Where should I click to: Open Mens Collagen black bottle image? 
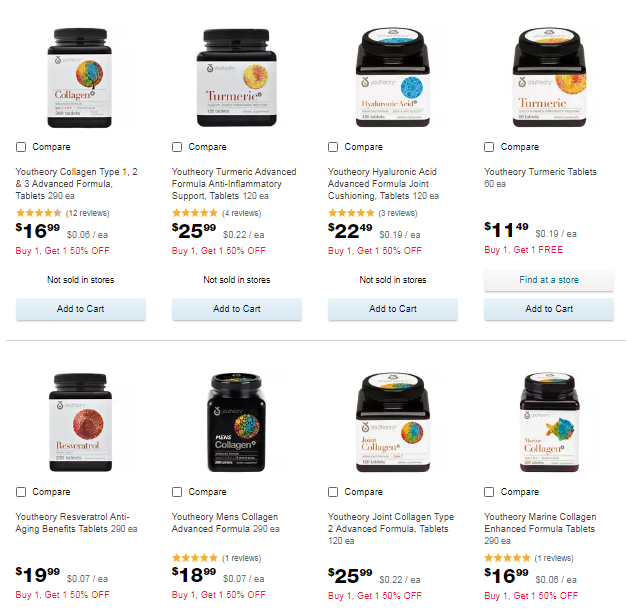[x=236, y=423]
